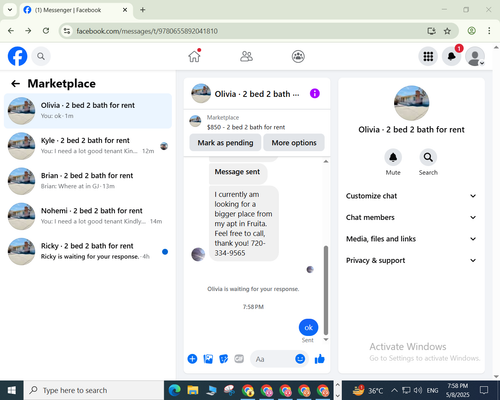Reload the page with browser refresh icon

(x=46, y=31)
